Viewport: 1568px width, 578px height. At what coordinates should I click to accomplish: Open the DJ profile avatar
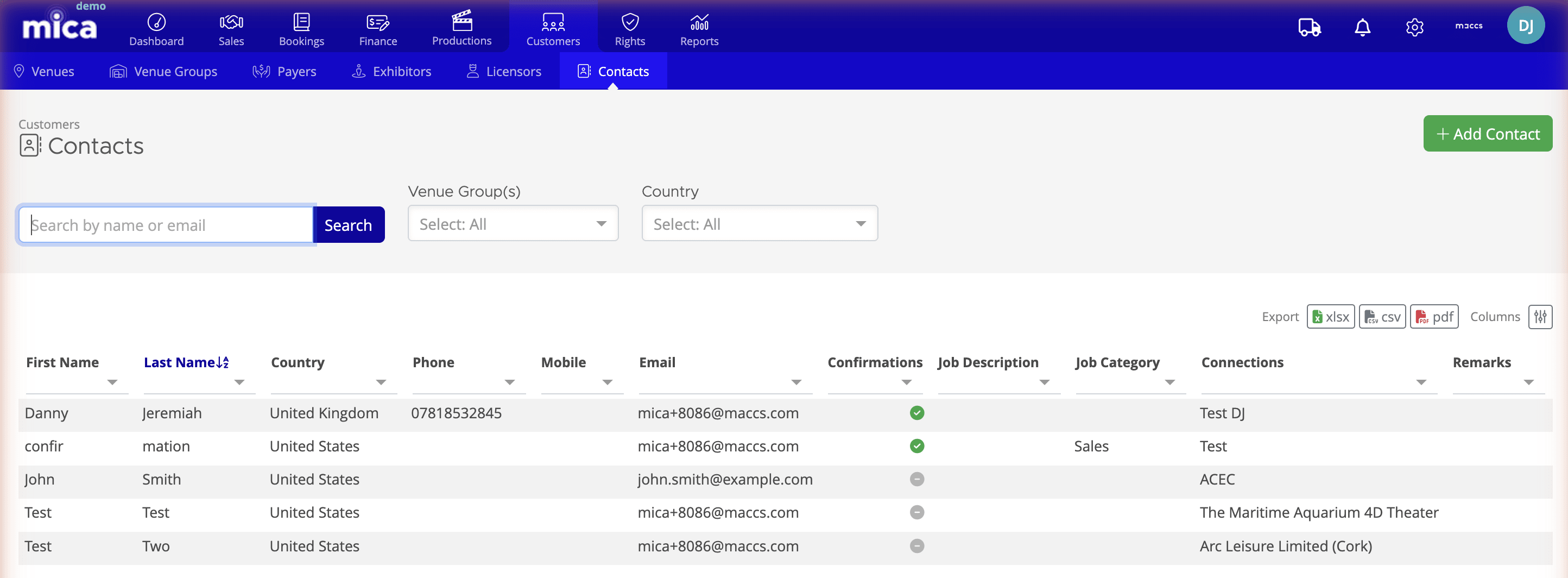pos(1526,25)
